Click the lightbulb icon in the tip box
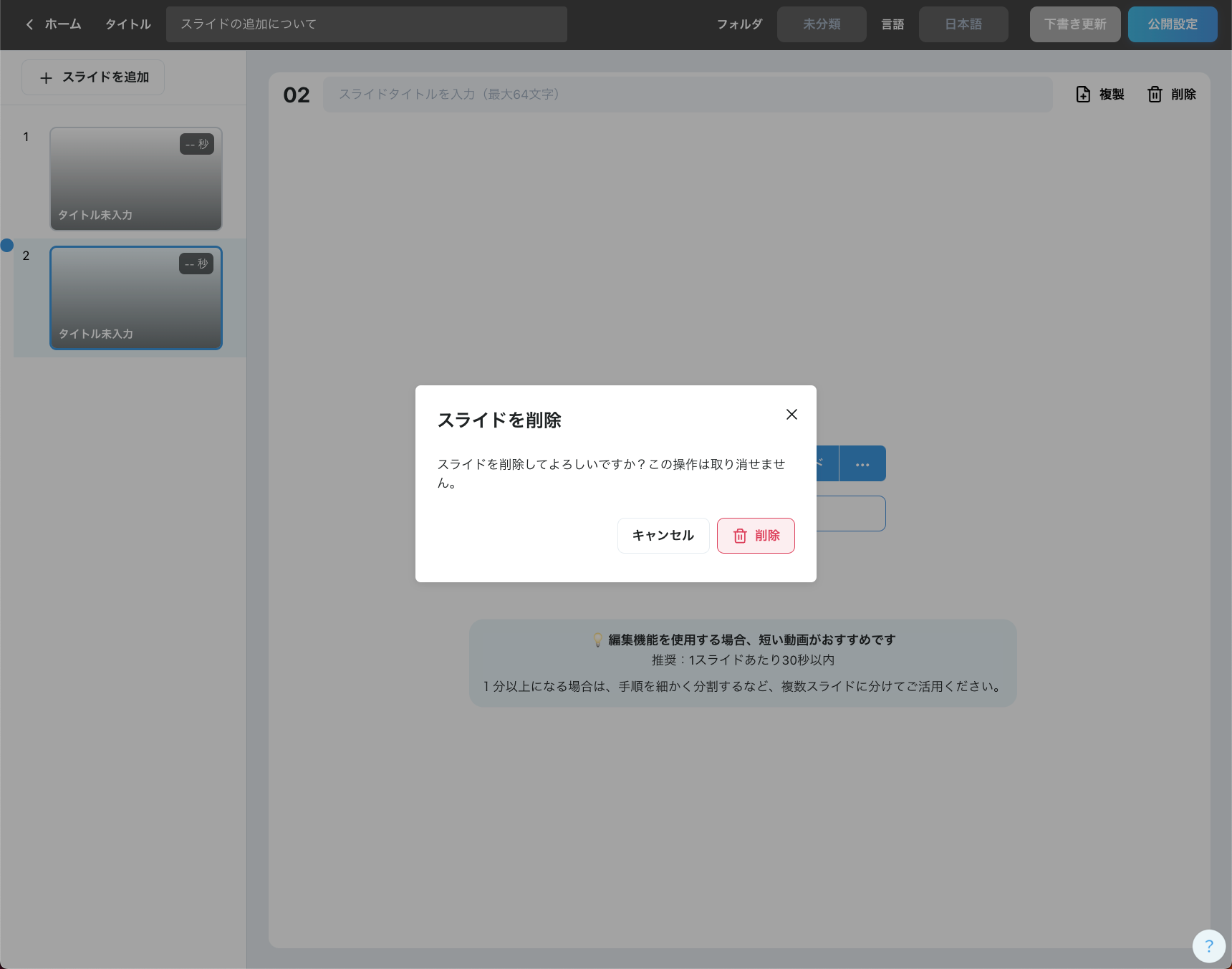1232x969 pixels. coord(598,640)
